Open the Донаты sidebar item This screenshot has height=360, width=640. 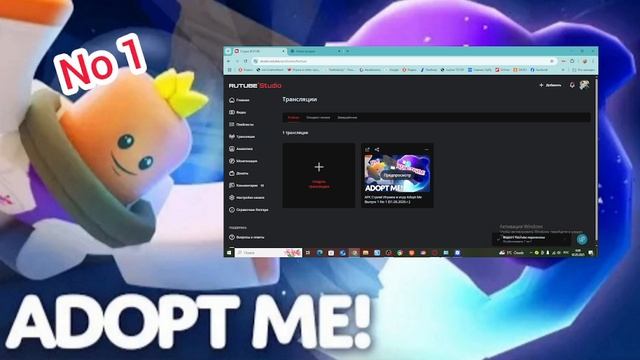click(x=239, y=173)
